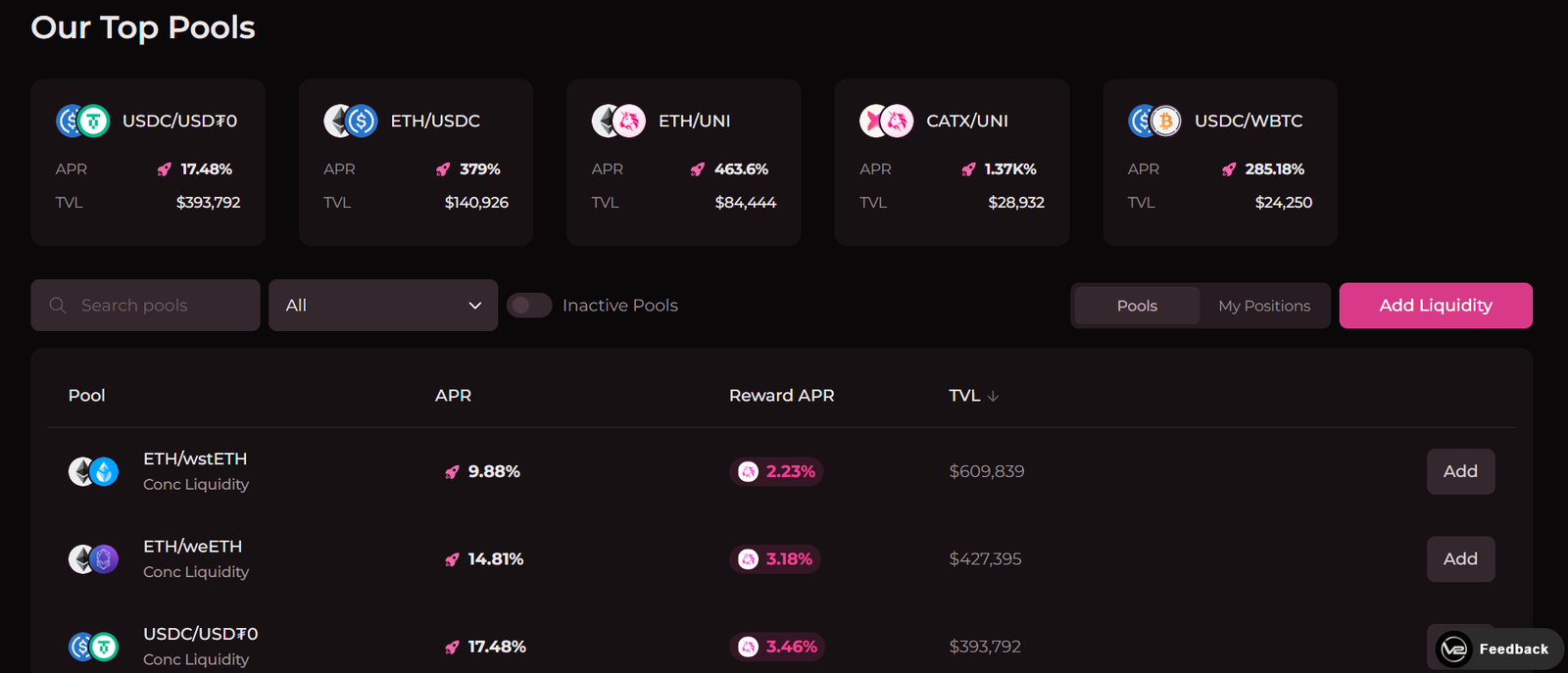Click the ETH/wstETH pool icon in table
1568x673 pixels.
tap(93, 472)
